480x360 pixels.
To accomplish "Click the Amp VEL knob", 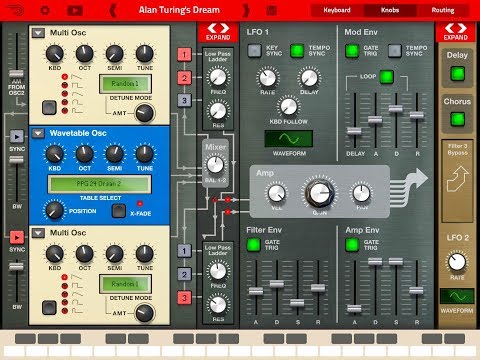I will click(x=276, y=193).
